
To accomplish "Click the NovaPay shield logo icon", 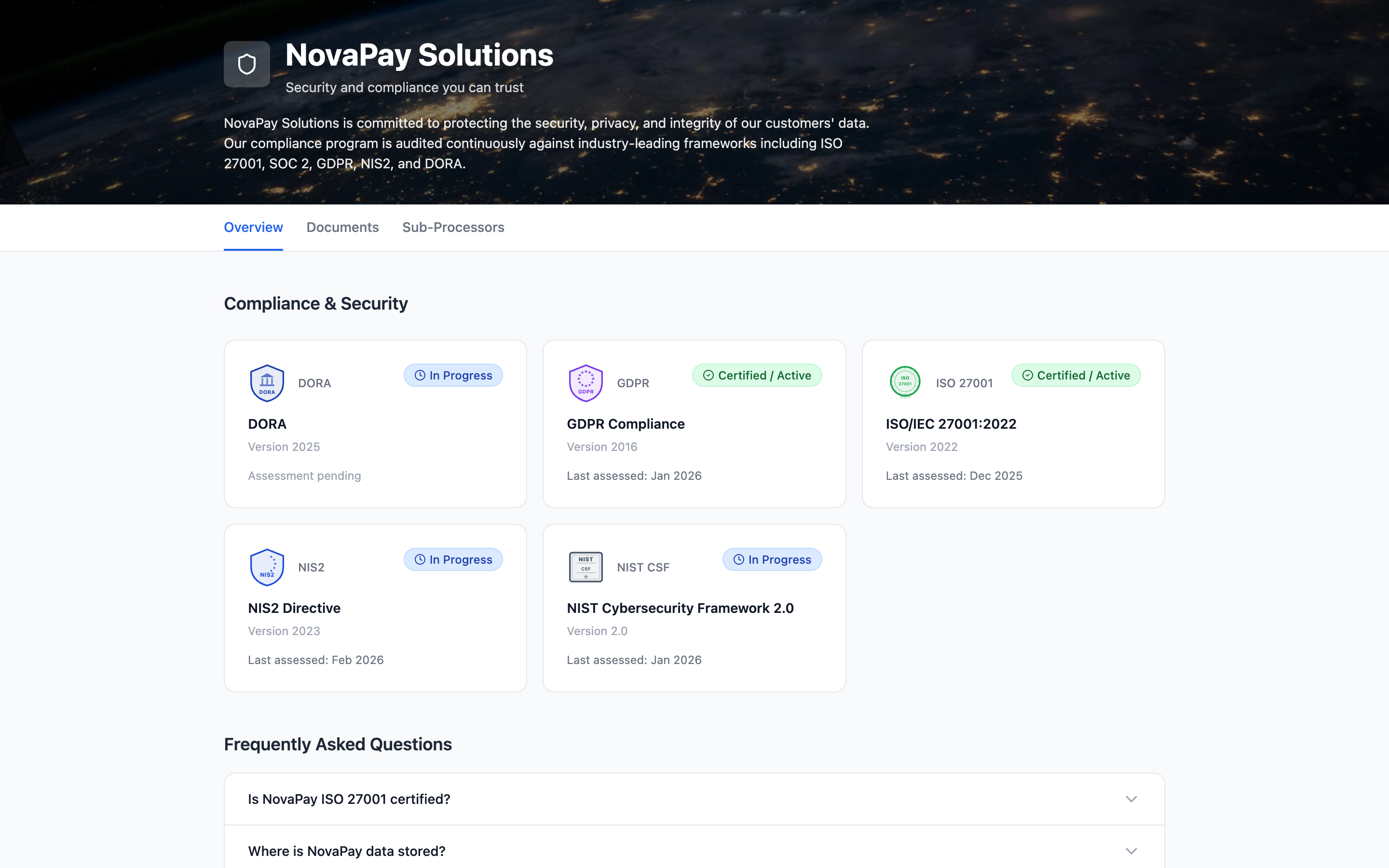I will 247,64.
